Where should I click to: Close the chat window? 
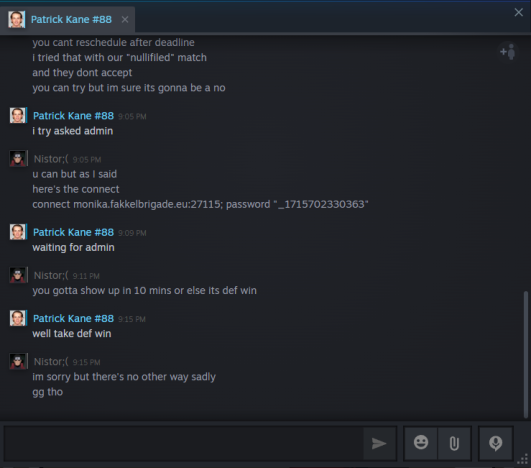pyautogui.click(x=518, y=13)
